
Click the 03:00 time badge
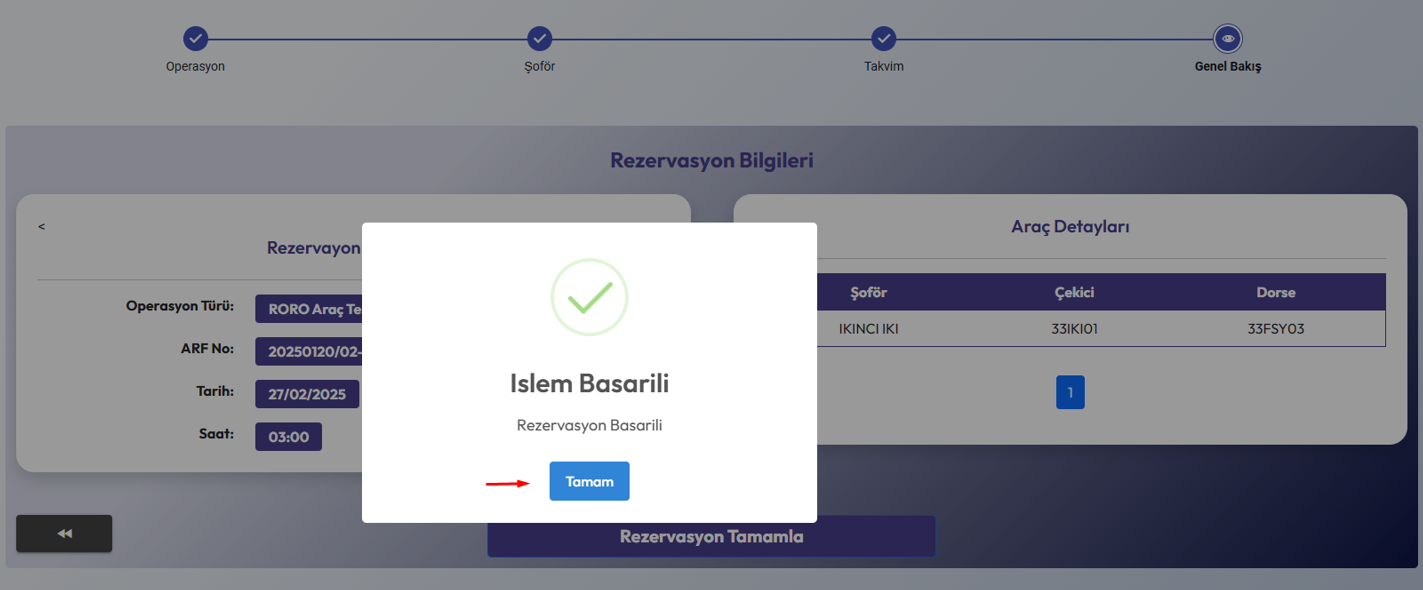pyautogui.click(x=288, y=437)
